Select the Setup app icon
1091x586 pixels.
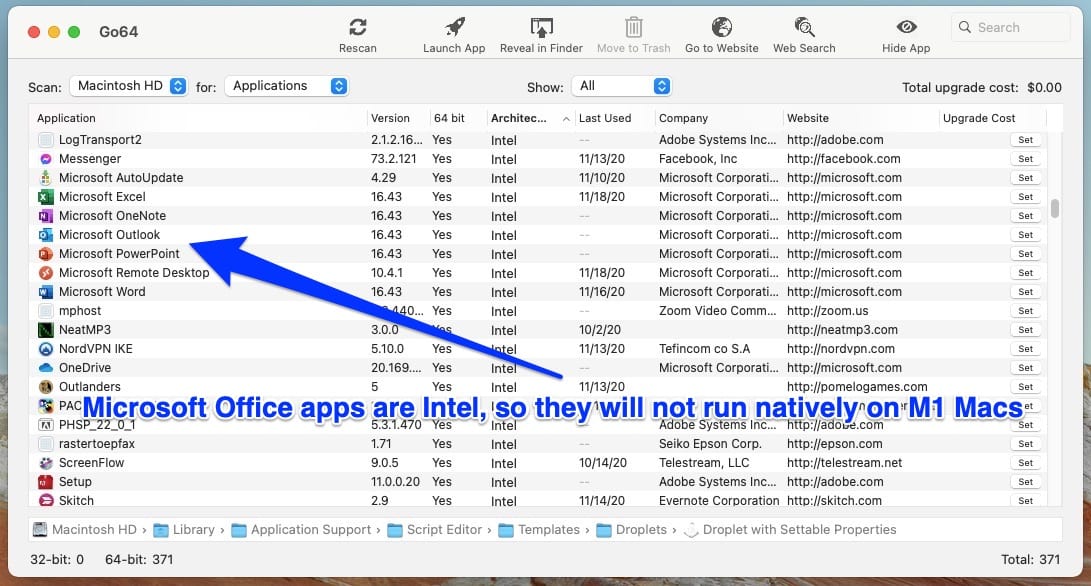pyautogui.click(x=46, y=482)
